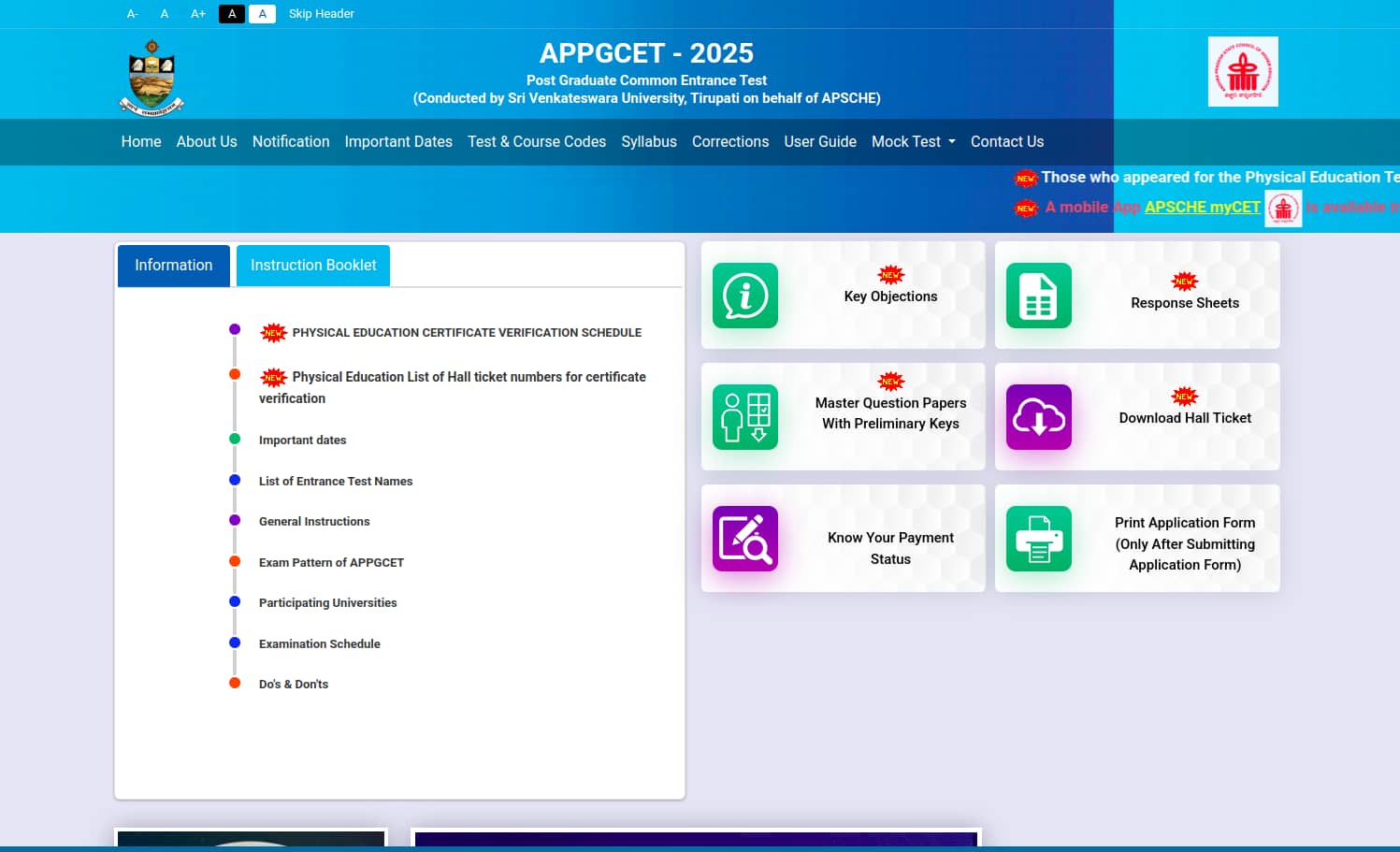Screen dimensions: 1400x852
Task: Switch to the dark contrast A theme swatch
Action: pyautogui.click(x=232, y=14)
